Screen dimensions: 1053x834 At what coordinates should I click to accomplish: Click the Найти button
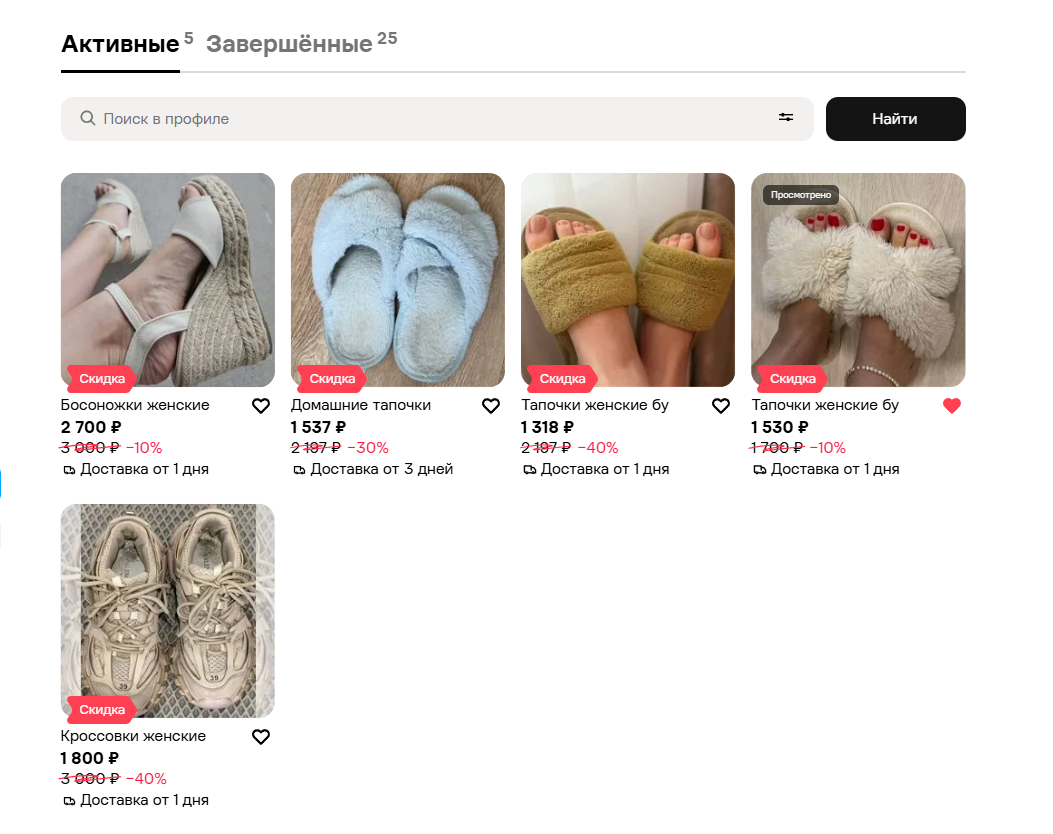click(x=895, y=119)
